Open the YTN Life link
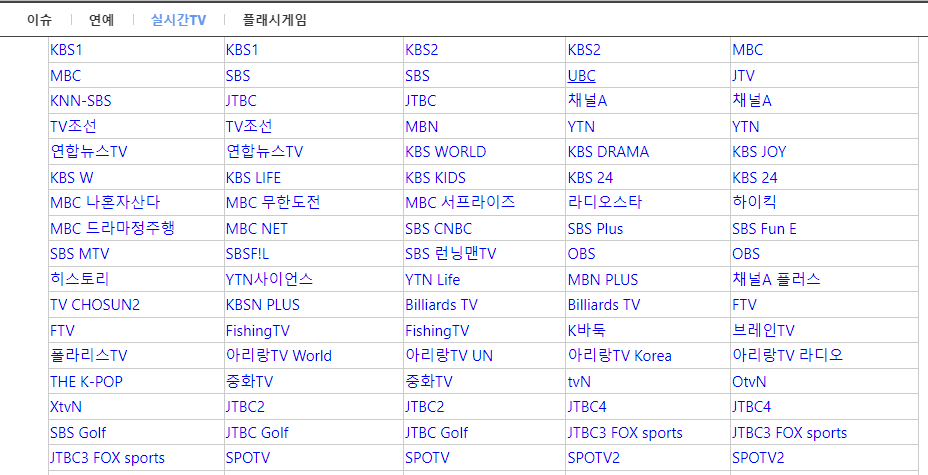Screen dimensions: 928x475 click(x=433, y=279)
